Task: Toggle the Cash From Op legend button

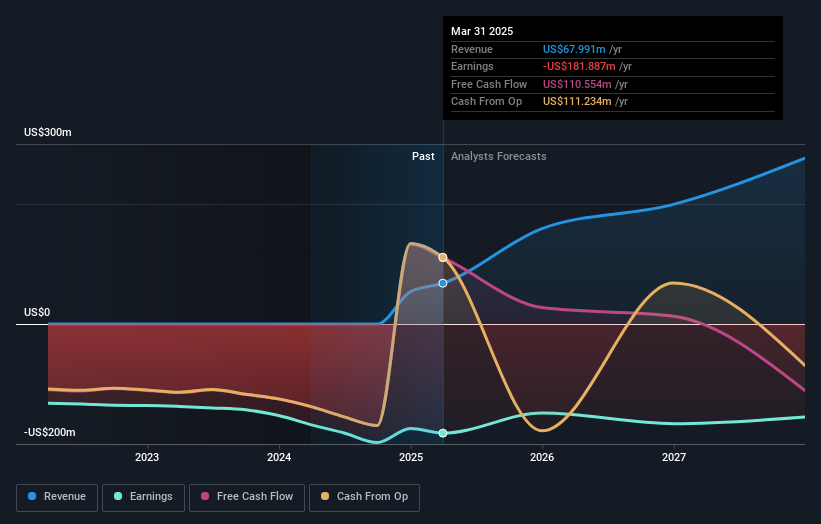Action: [364, 497]
